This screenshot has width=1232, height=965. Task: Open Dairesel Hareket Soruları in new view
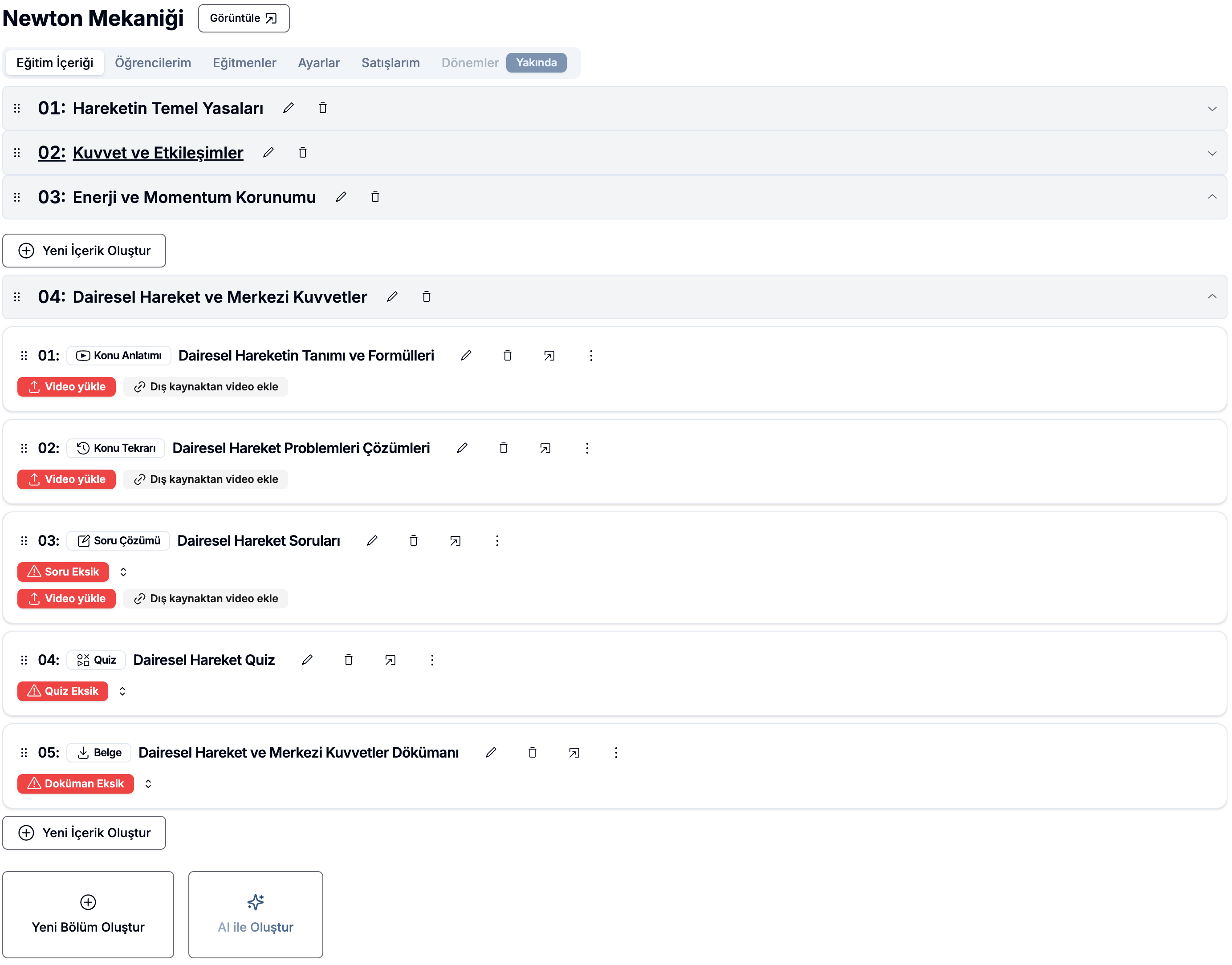[x=455, y=541]
